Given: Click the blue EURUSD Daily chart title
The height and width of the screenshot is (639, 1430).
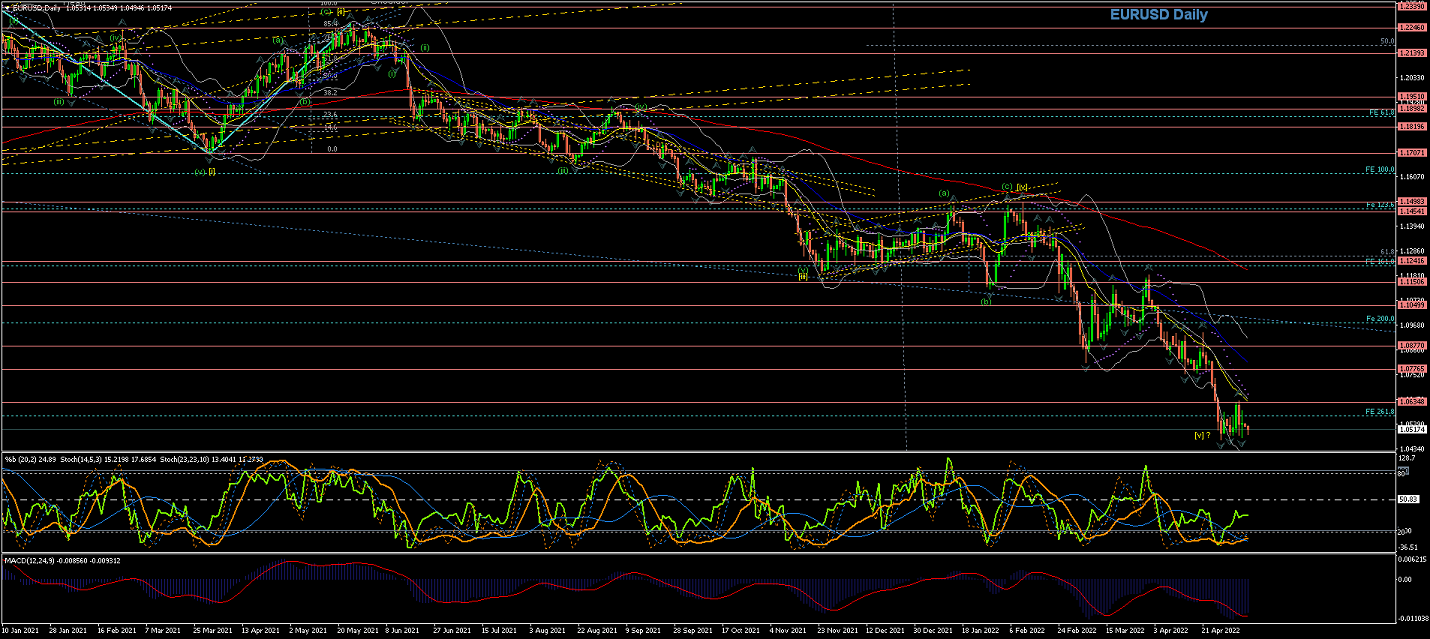Looking at the screenshot, I should tap(1158, 15).
